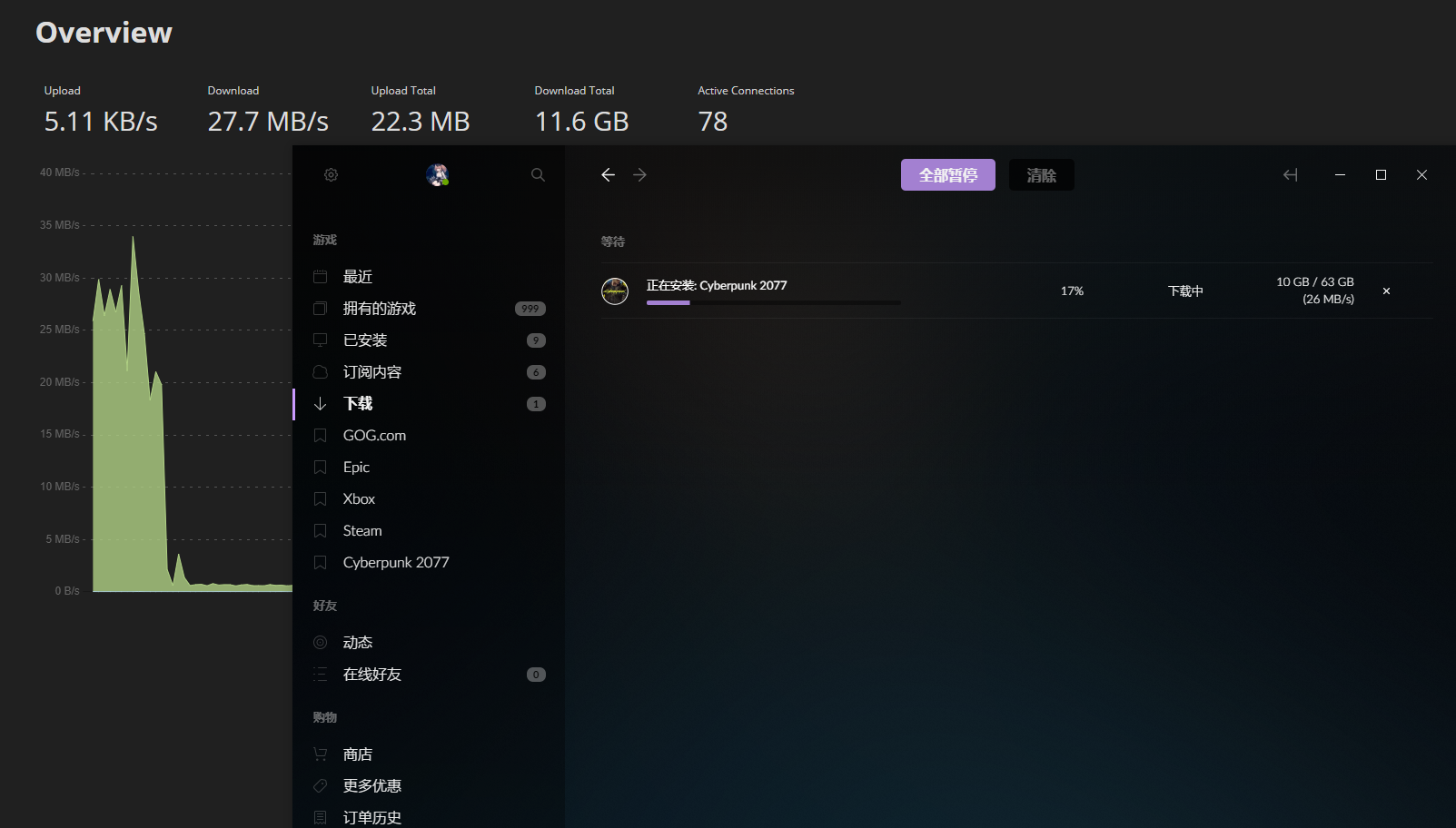Open the user profile avatar
Viewport: 1456px width, 828px height.
point(438,175)
